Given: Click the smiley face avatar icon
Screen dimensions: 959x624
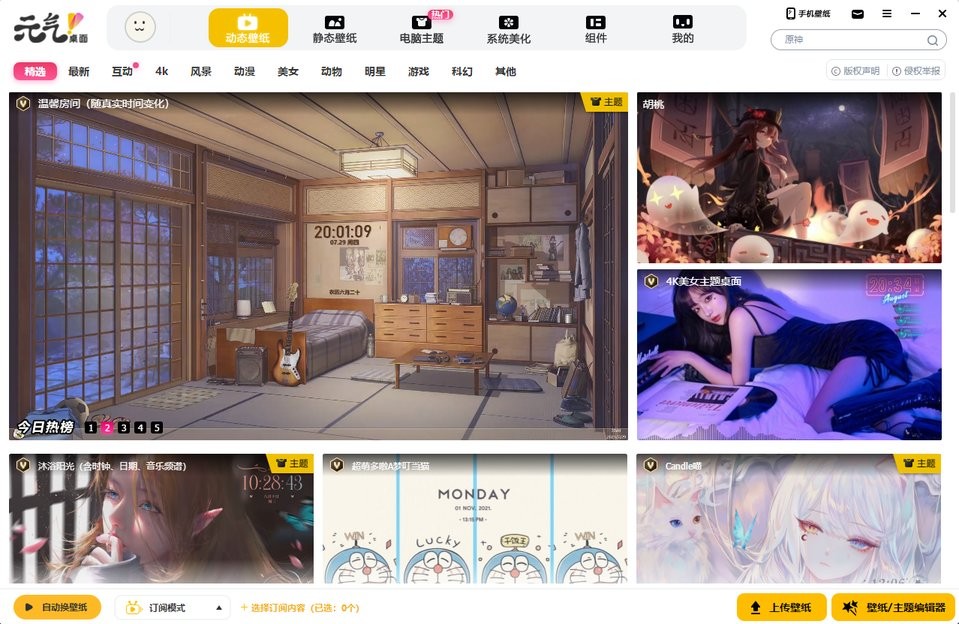Looking at the screenshot, I should pyautogui.click(x=140, y=28).
